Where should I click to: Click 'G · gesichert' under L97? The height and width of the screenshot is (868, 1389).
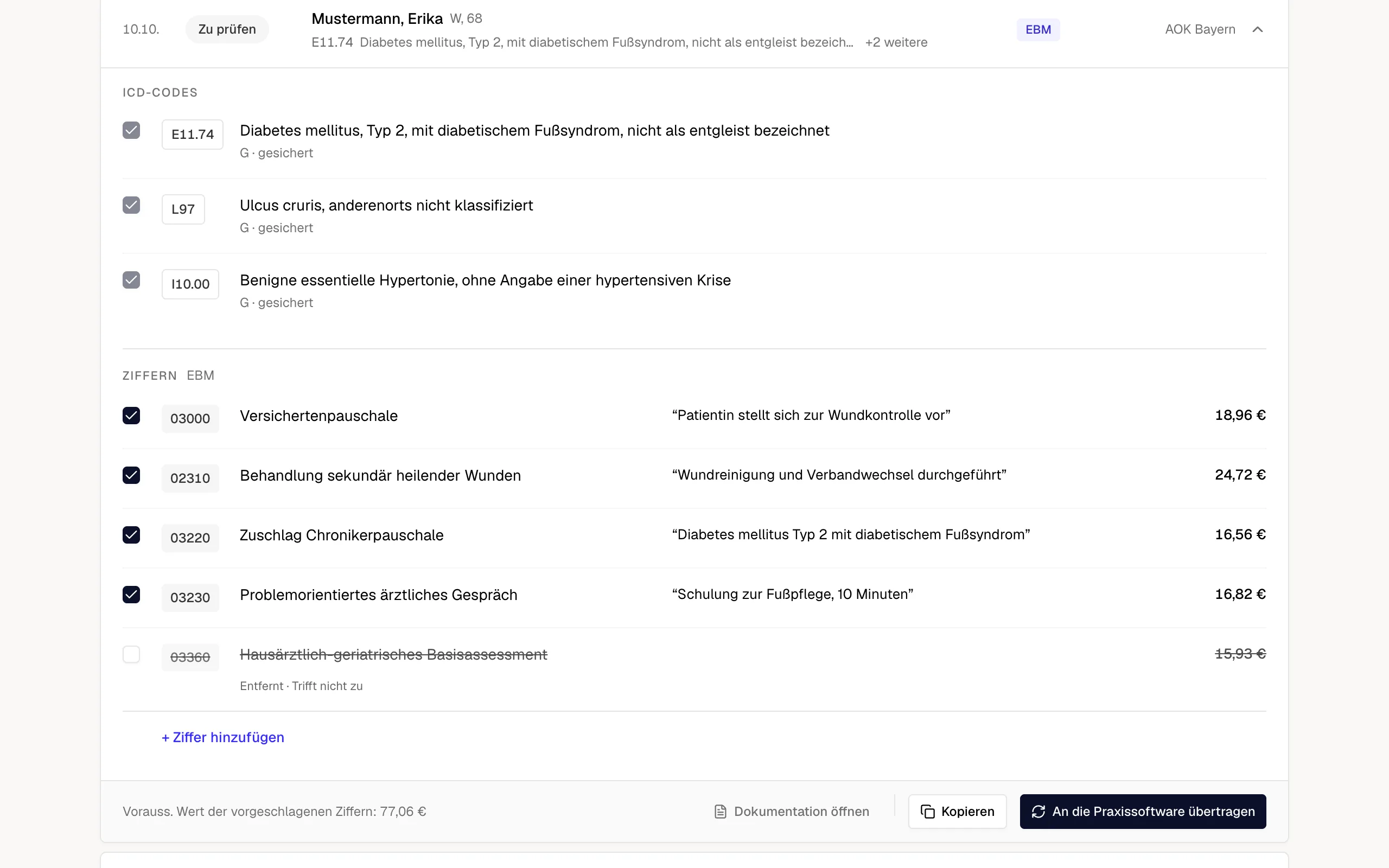(x=276, y=228)
